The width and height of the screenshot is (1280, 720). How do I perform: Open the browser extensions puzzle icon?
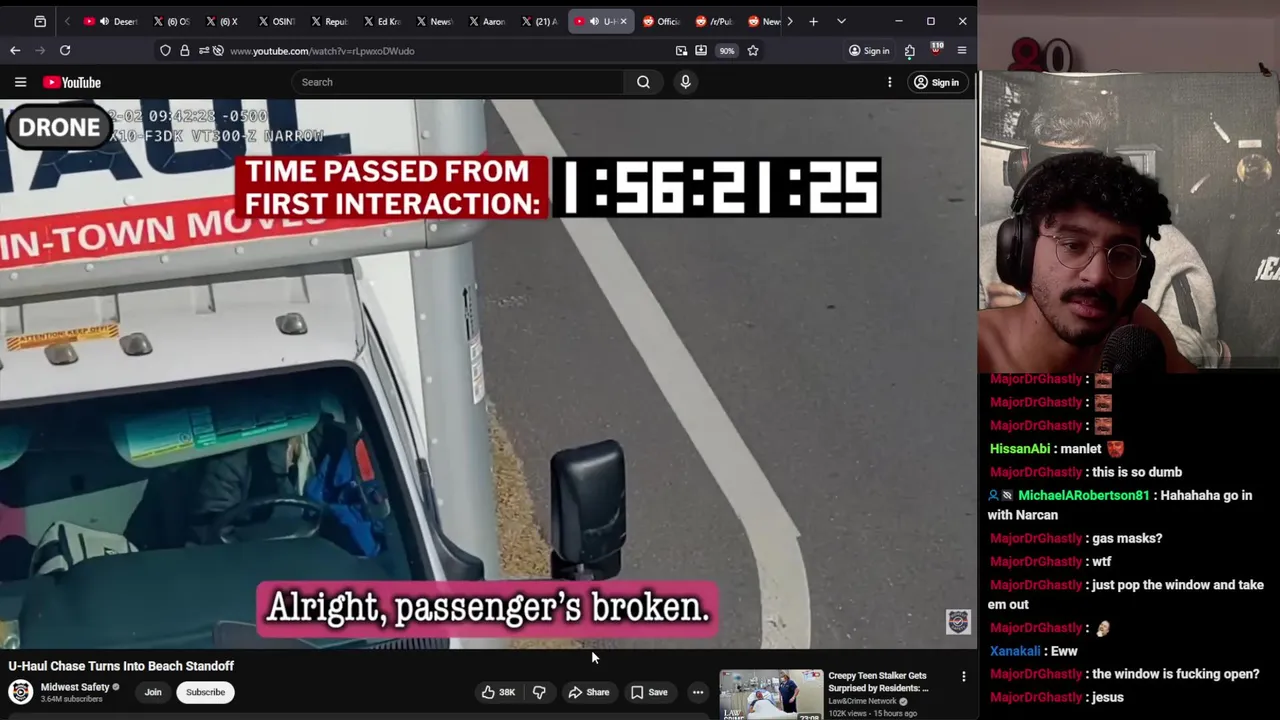(909, 50)
